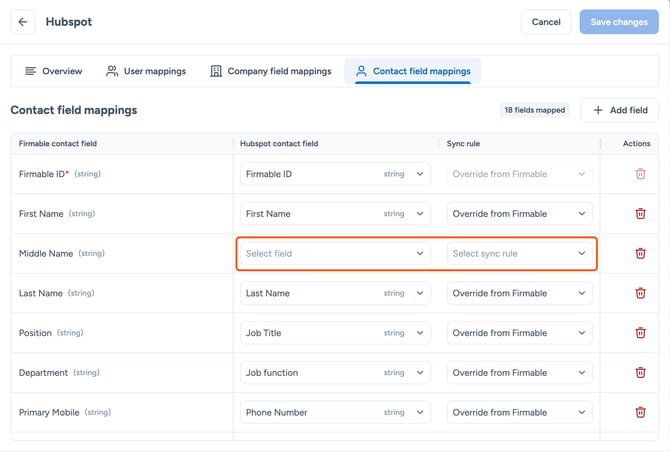670x452 pixels.
Task: Delete the Firmable ID mapping row
Action: pyautogui.click(x=640, y=174)
